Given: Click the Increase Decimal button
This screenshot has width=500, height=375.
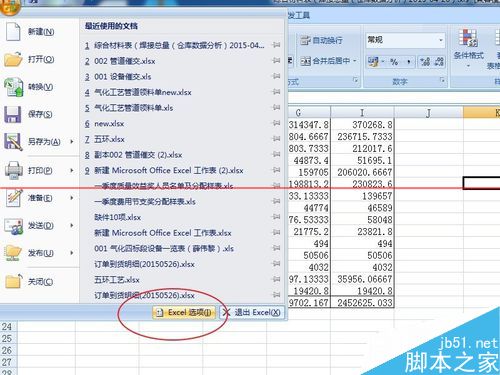Looking at the screenshot, I should click(x=425, y=62).
